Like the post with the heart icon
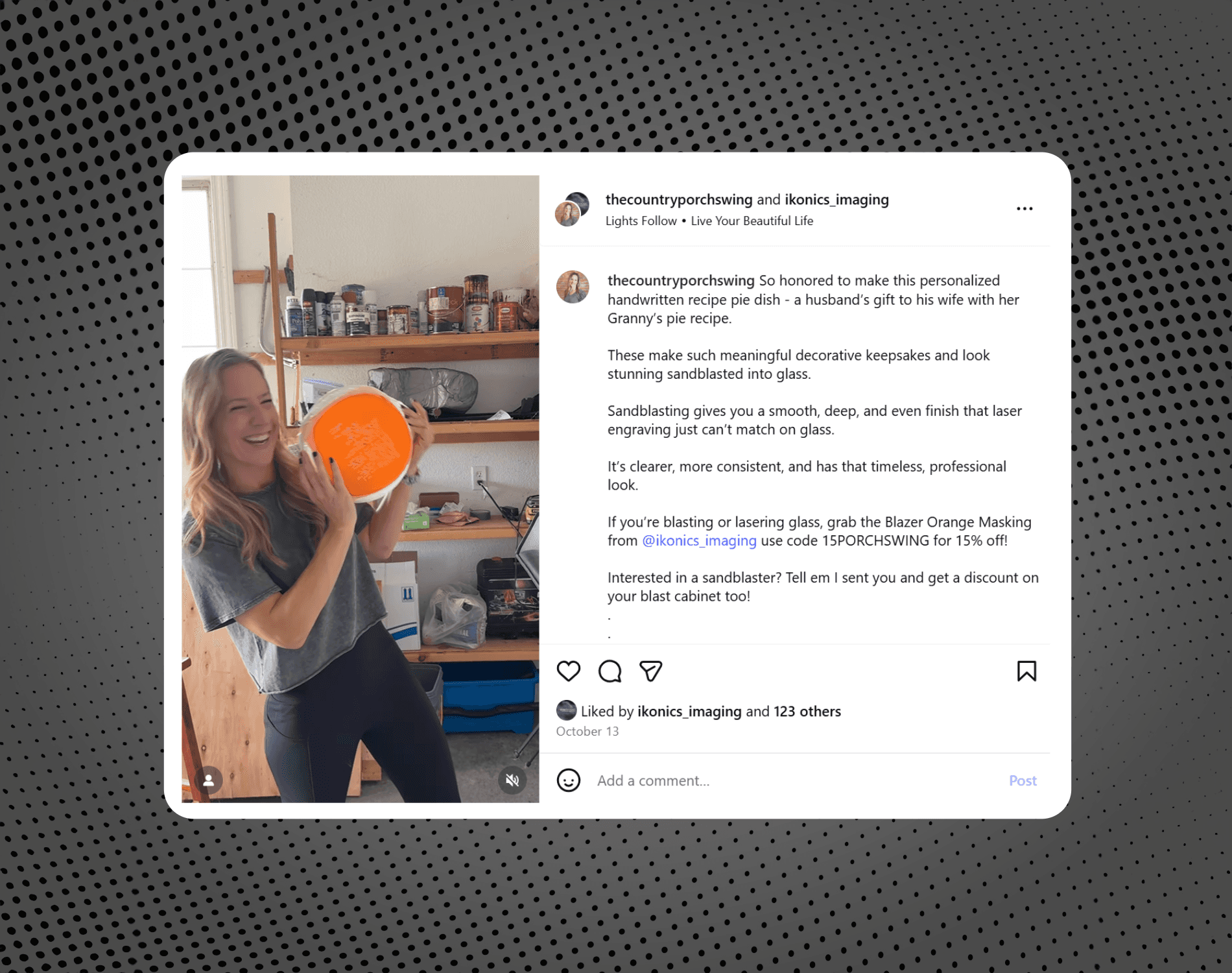1232x973 pixels. (569, 671)
